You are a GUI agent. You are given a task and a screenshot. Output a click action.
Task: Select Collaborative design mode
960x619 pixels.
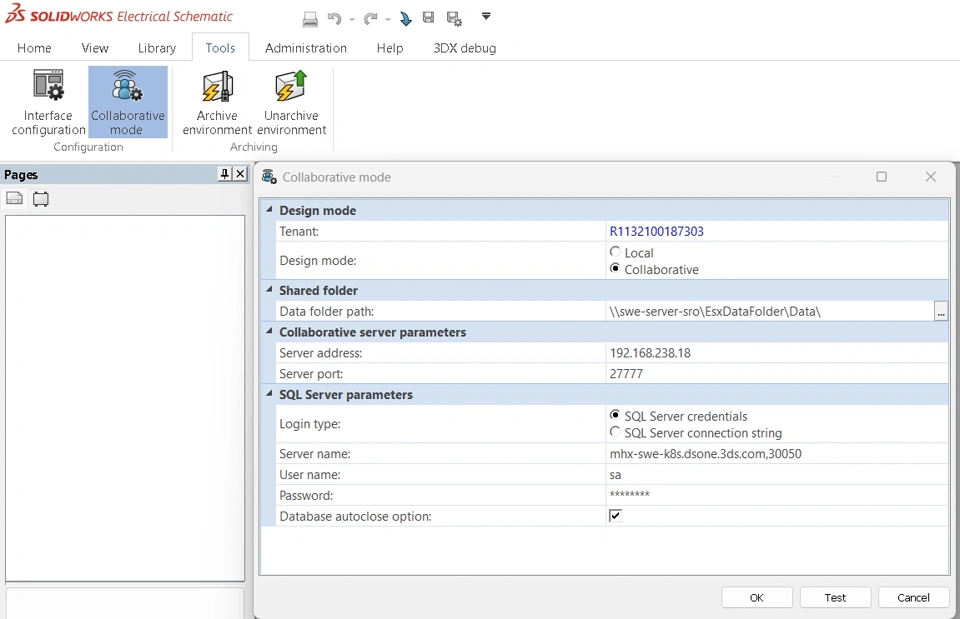tap(615, 268)
